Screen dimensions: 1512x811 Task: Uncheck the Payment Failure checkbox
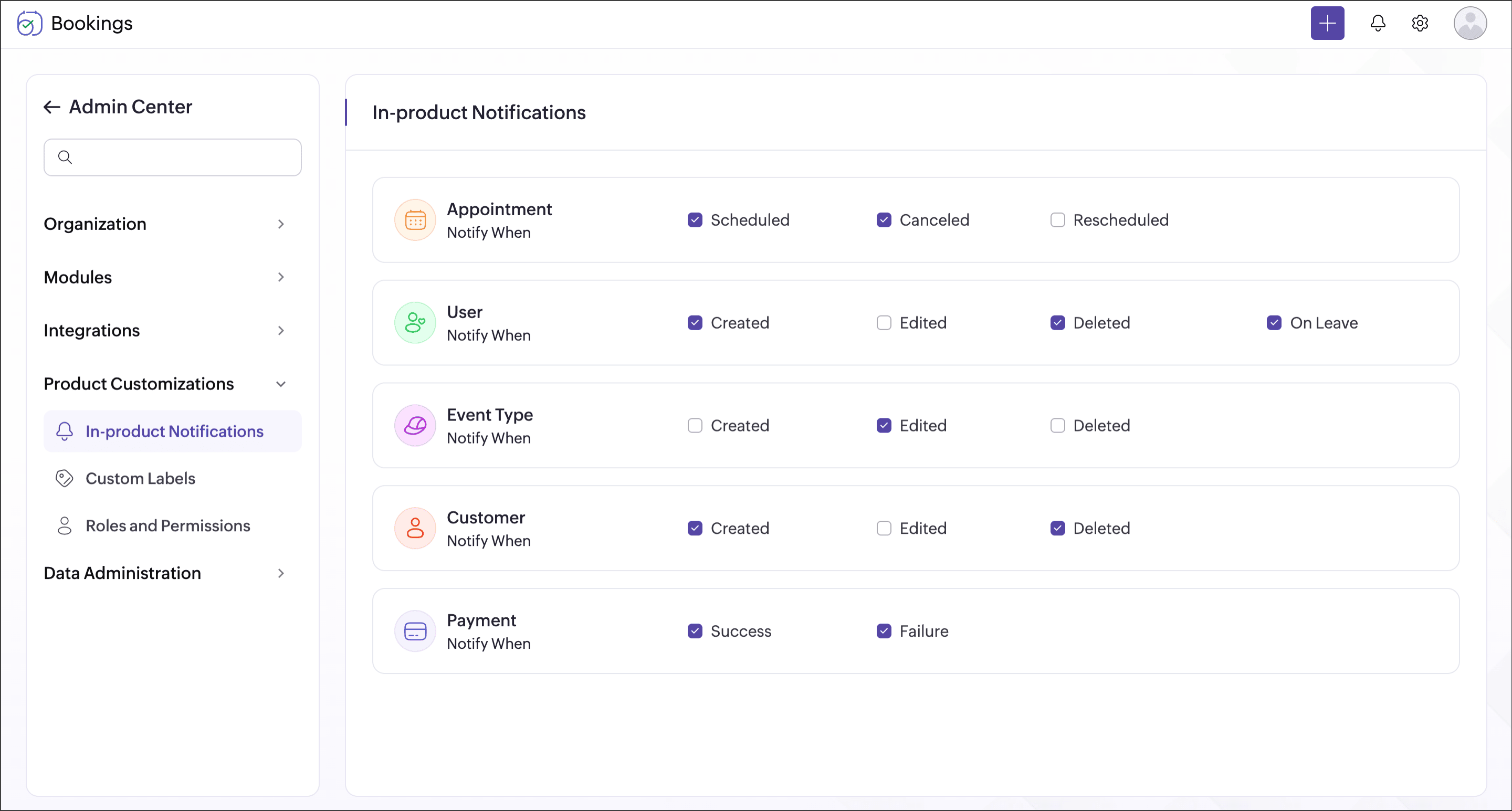(884, 631)
